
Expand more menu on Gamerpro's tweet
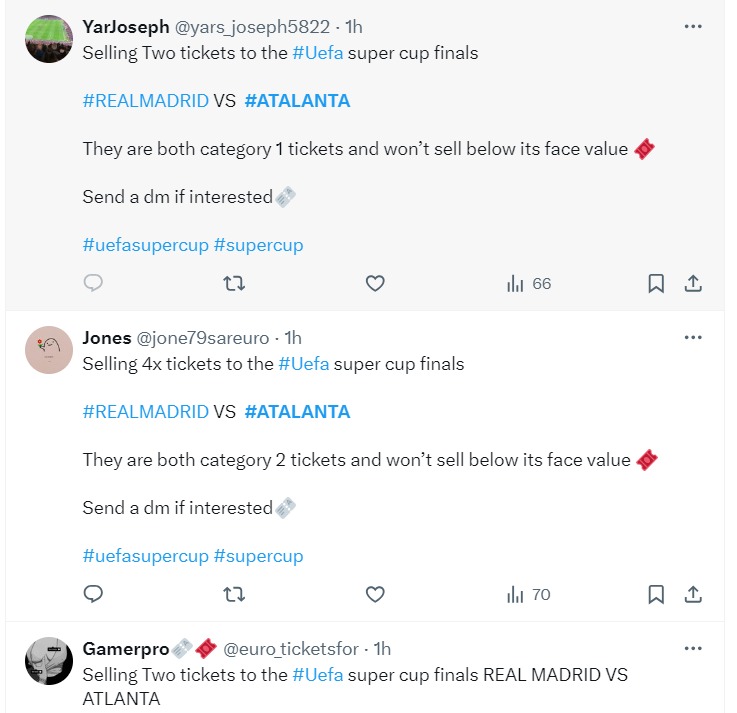(693, 649)
